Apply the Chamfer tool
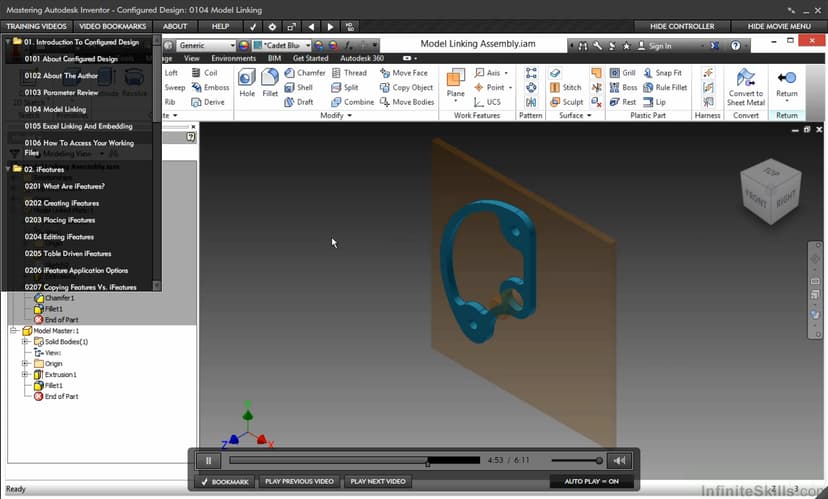Image resolution: width=828 pixels, height=499 pixels. point(305,73)
